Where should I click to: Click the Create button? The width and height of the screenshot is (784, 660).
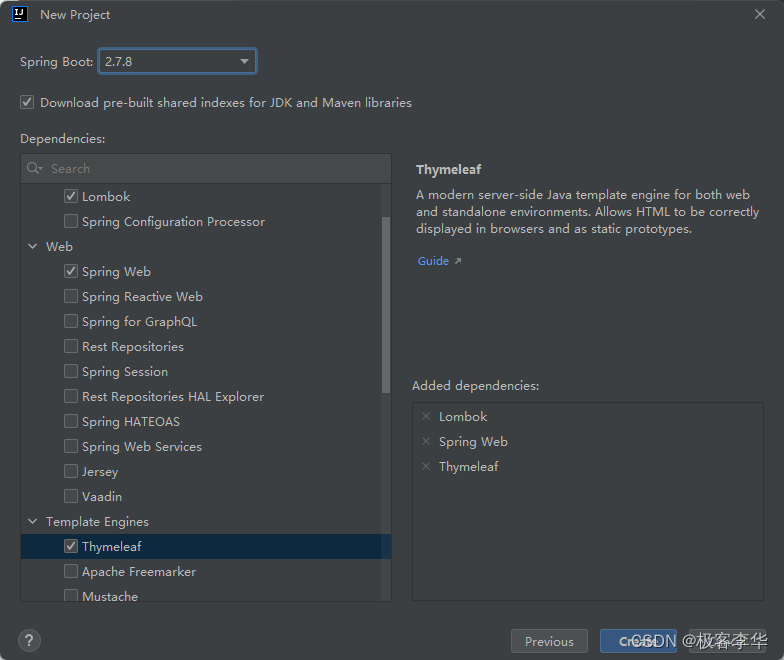click(638, 641)
